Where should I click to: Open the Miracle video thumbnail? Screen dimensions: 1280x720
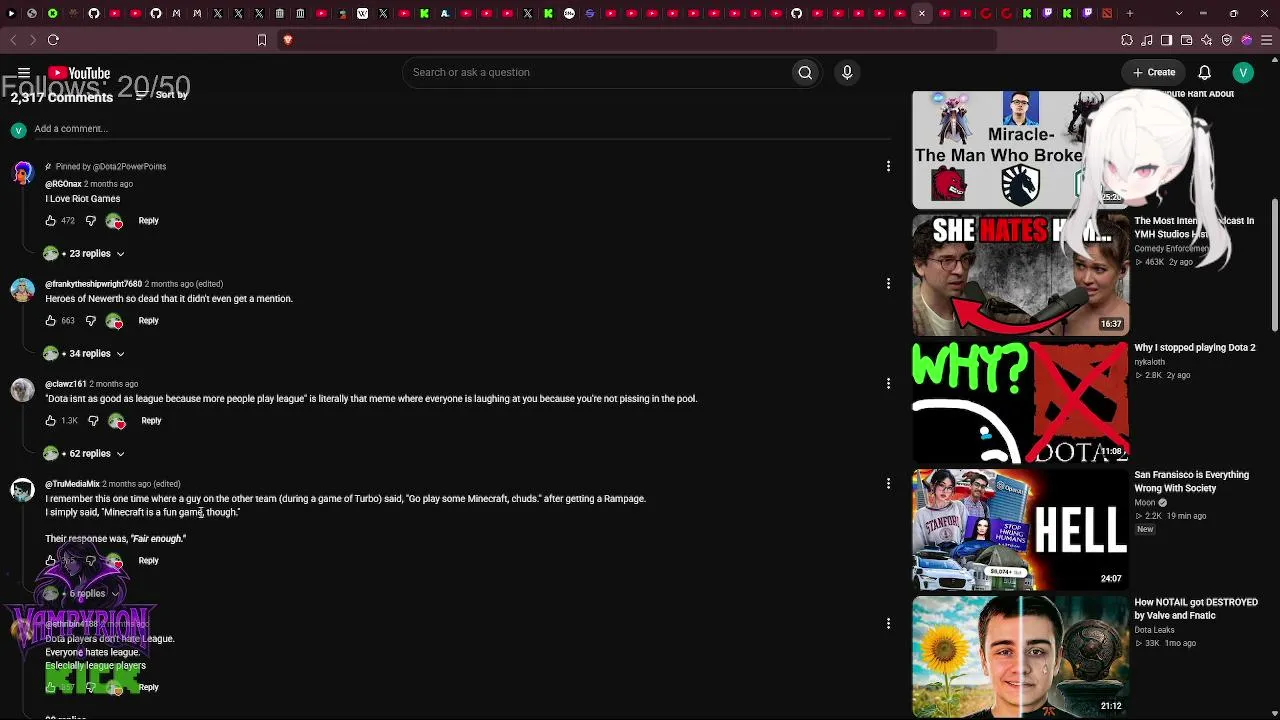[1020, 149]
